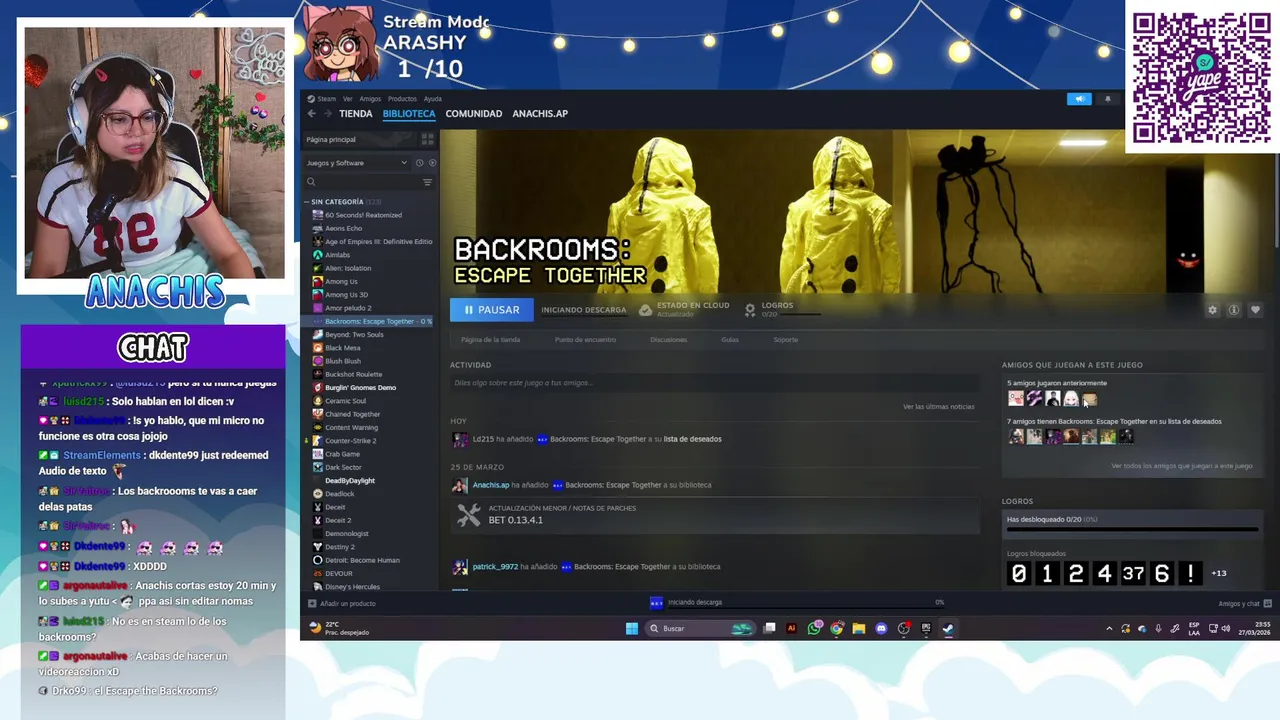Click Añadir un producto button

341,603
